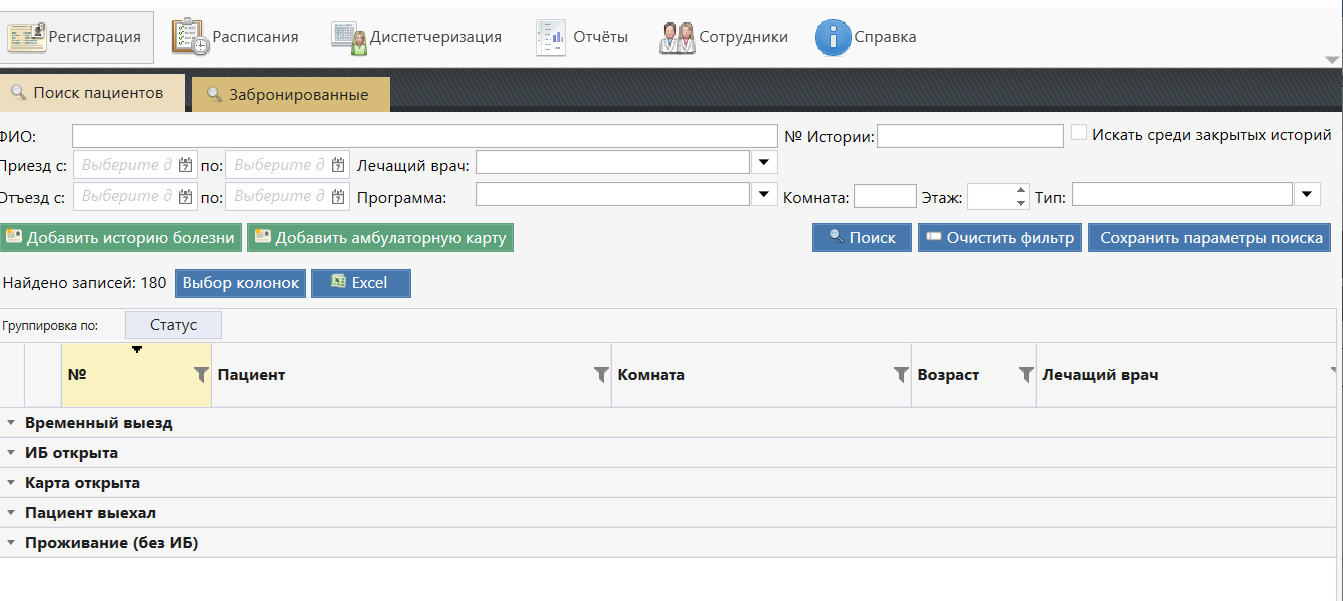Open the Программа dropdown list

(764, 194)
